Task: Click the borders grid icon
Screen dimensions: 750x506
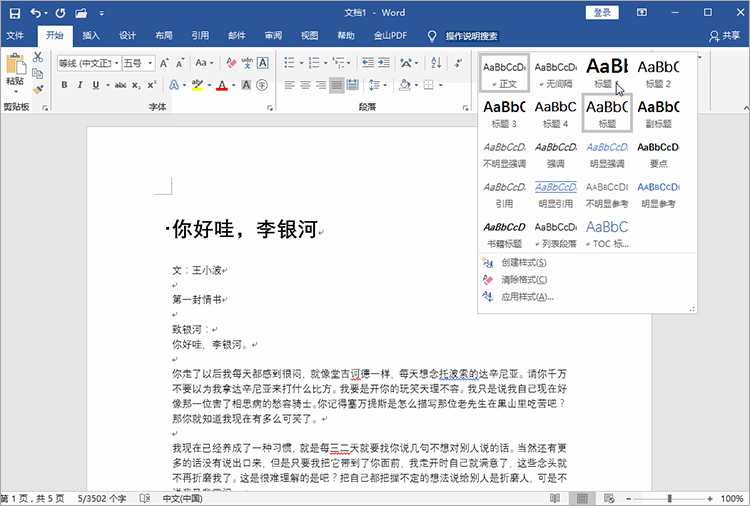Action: pyautogui.click(x=429, y=85)
